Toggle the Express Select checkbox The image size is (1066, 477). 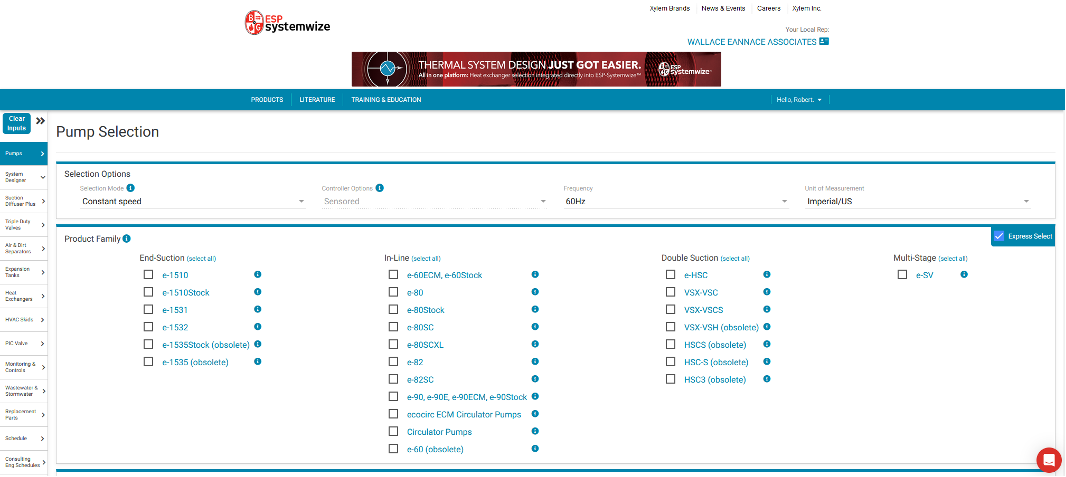(x=999, y=236)
